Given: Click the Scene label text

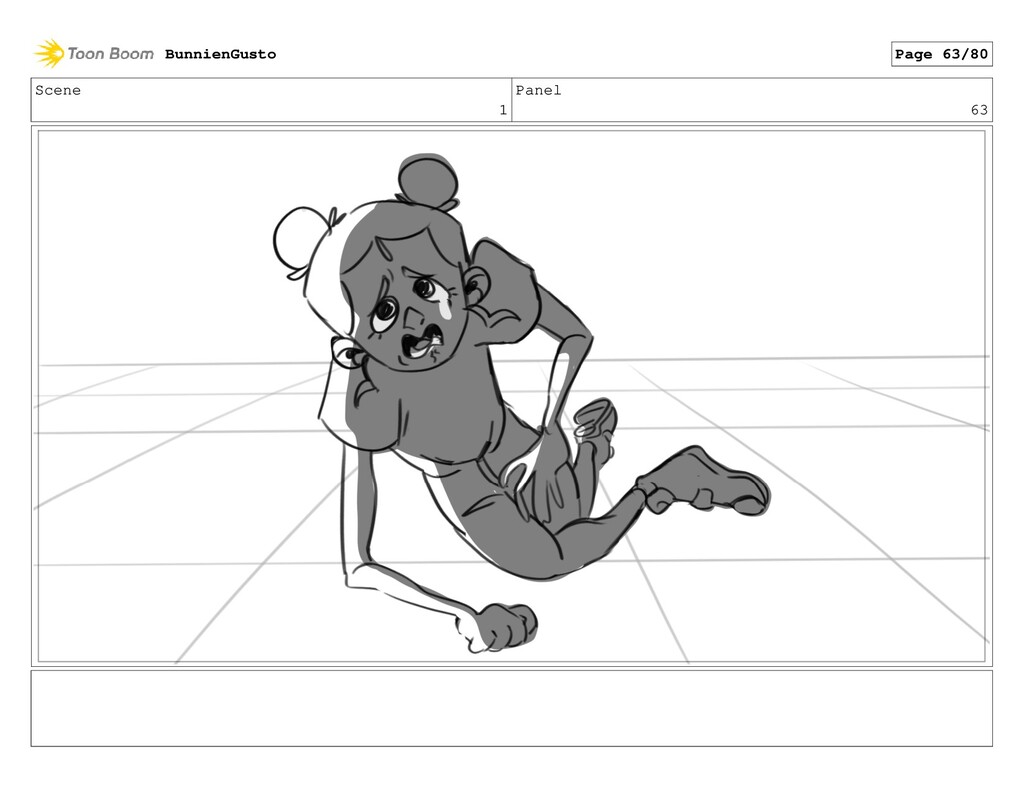Looking at the screenshot, I should [58, 90].
